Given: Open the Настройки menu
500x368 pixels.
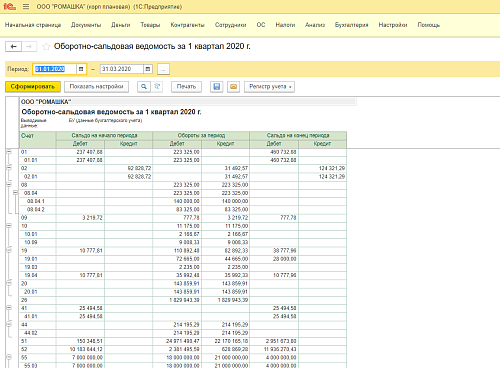Looking at the screenshot, I should (393, 25).
